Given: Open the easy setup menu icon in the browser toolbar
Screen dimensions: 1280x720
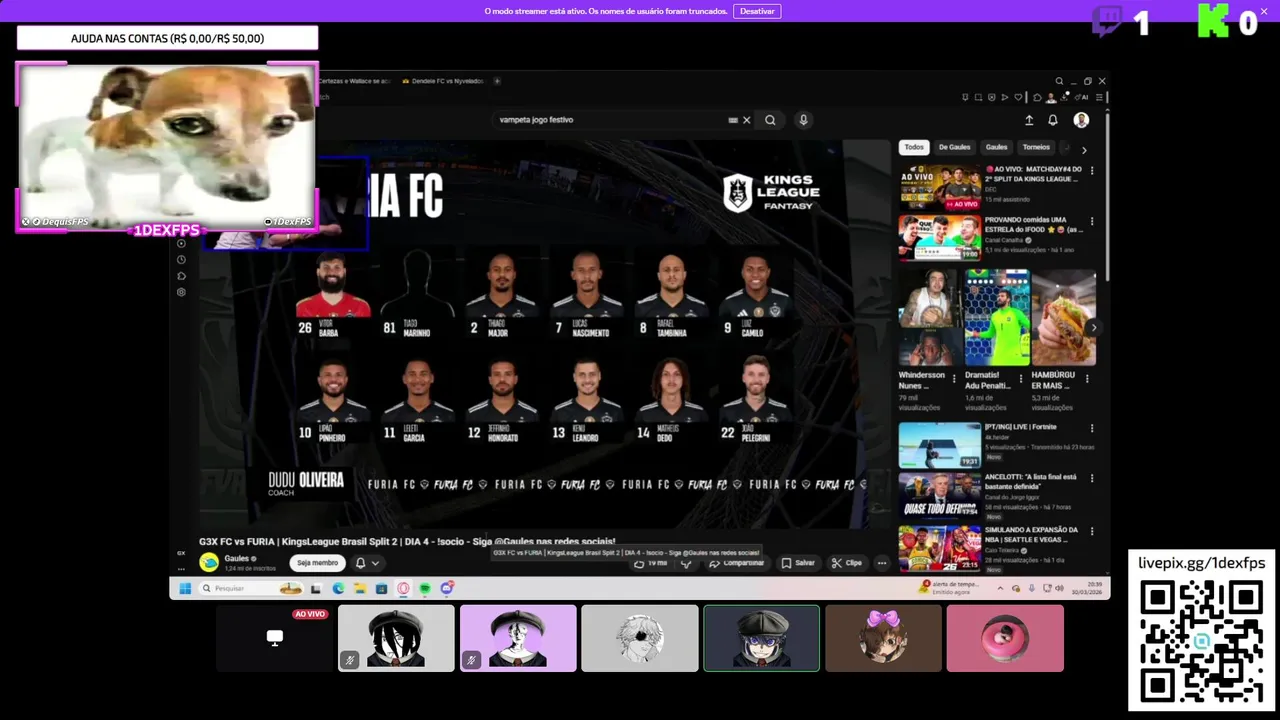Looking at the screenshot, I should 1100,97.
